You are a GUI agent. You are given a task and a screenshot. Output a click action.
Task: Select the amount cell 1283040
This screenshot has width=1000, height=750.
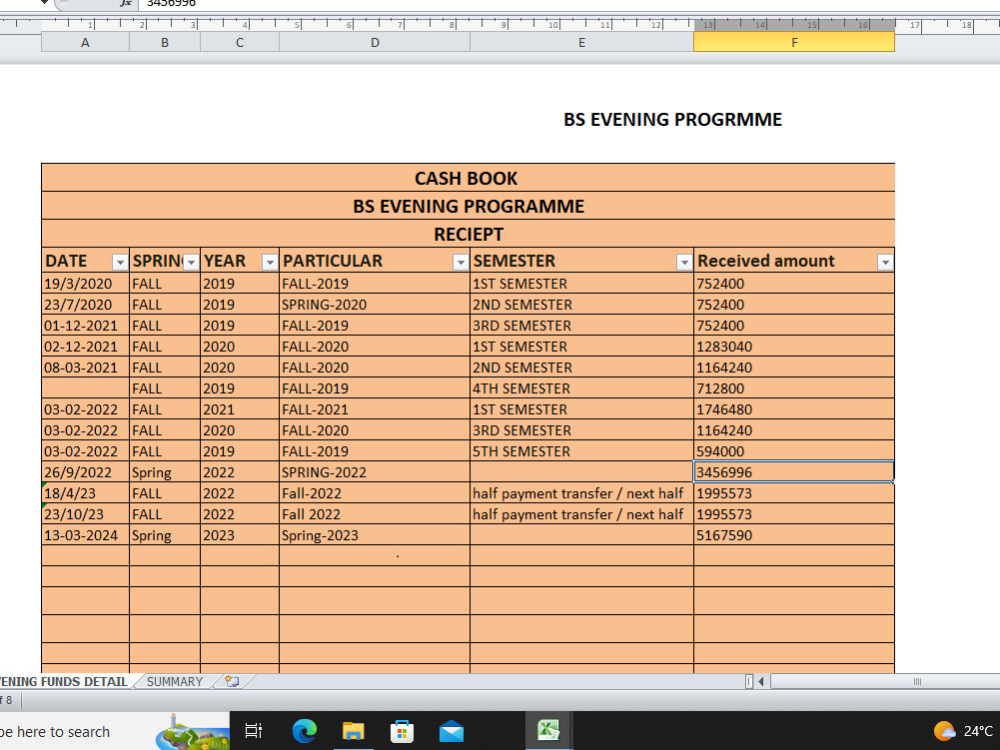pyautogui.click(x=794, y=346)
